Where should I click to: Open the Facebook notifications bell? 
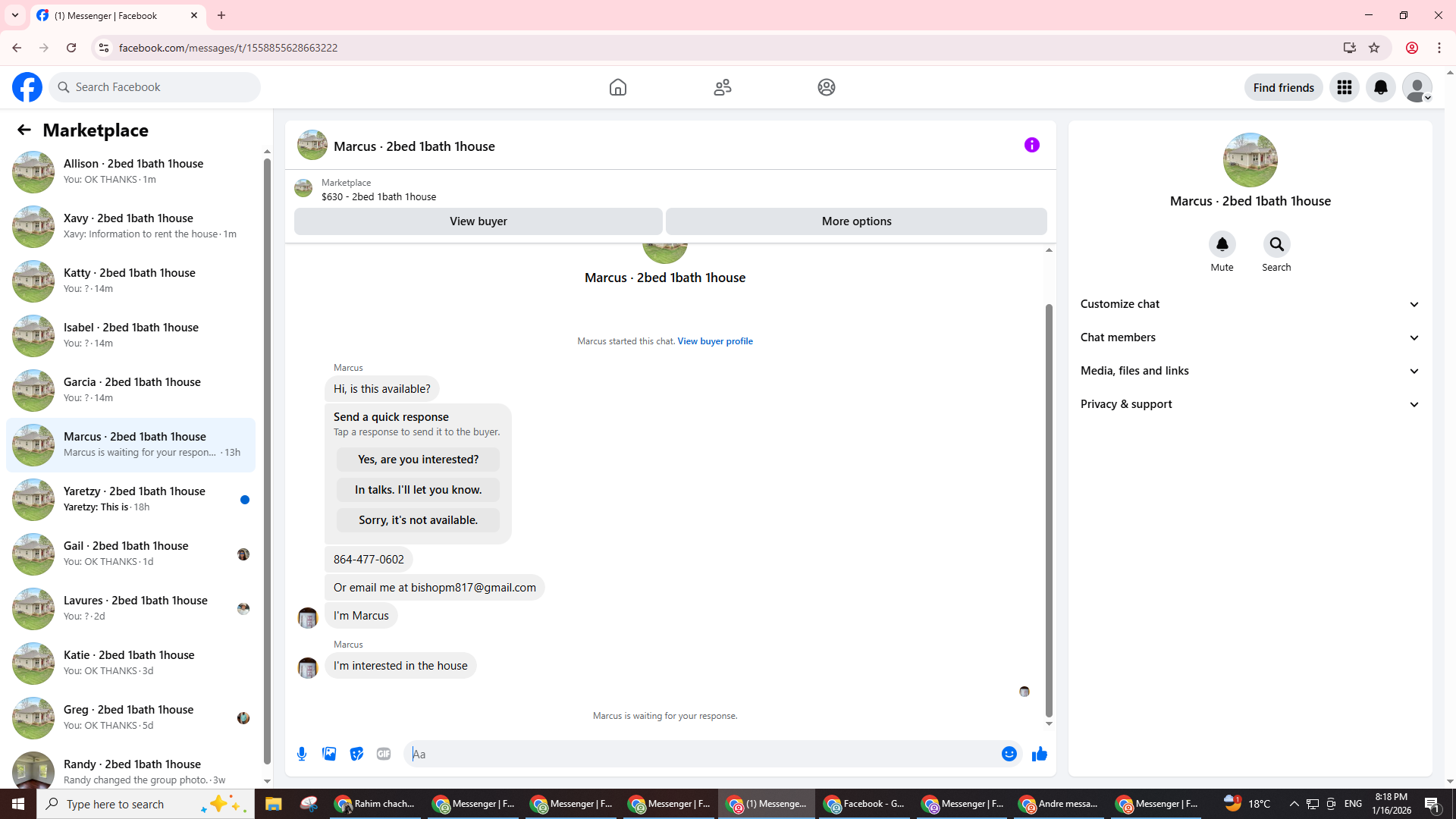point(1381,87)
